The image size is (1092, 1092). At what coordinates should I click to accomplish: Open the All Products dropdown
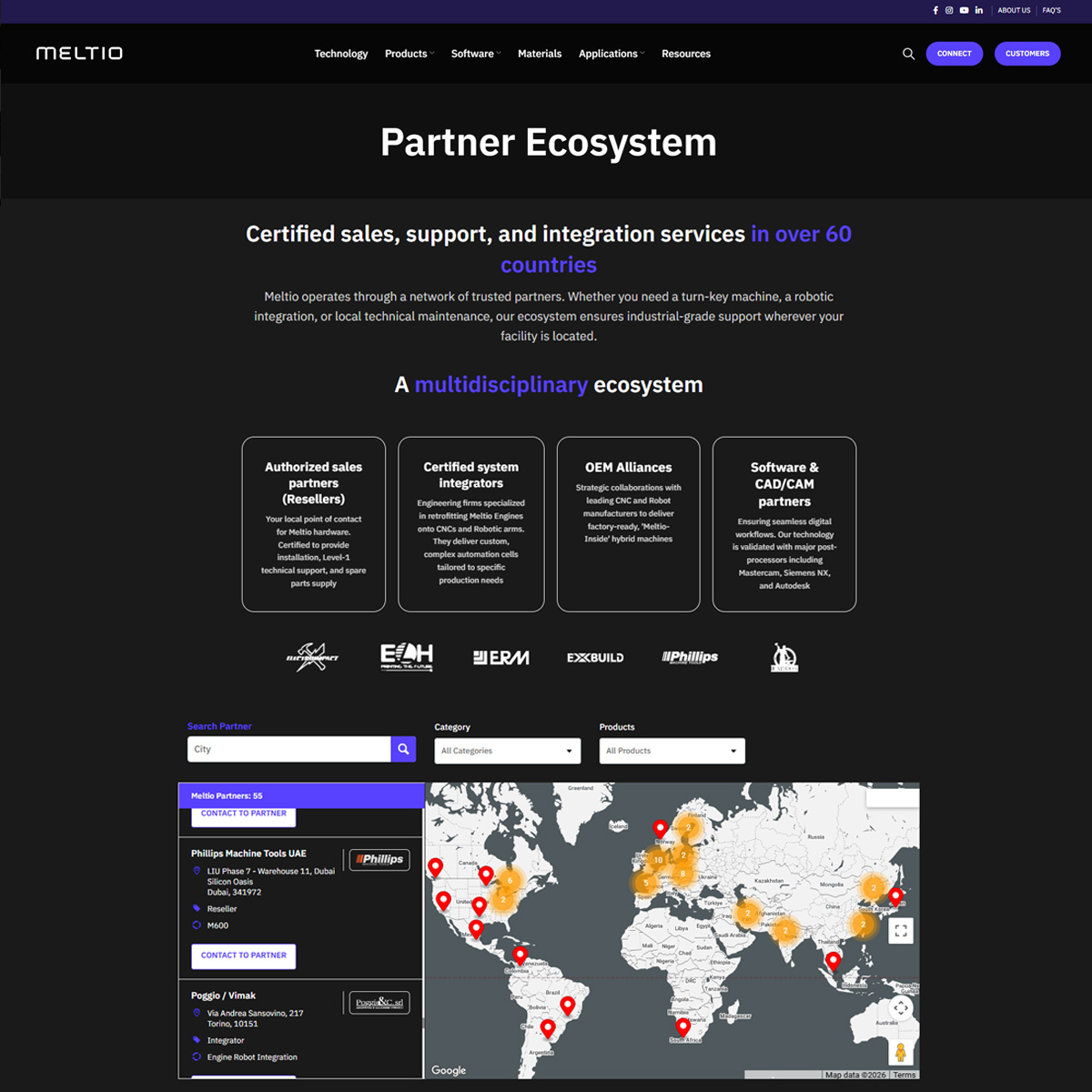click(x=672, y=751)
